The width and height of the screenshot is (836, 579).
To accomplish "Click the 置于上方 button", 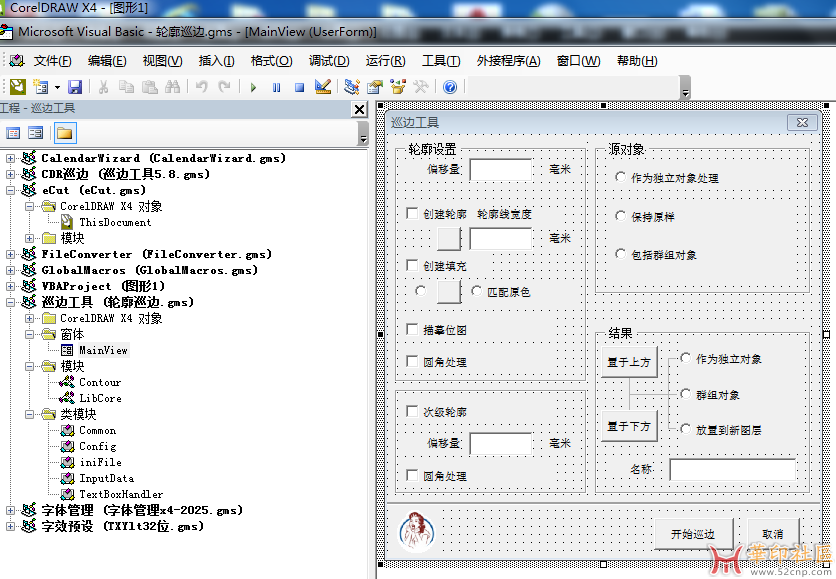I will (629, 362).
